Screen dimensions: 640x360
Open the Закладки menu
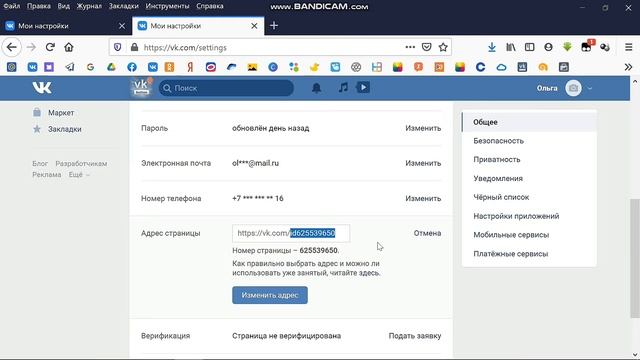(x=123, y=6)
